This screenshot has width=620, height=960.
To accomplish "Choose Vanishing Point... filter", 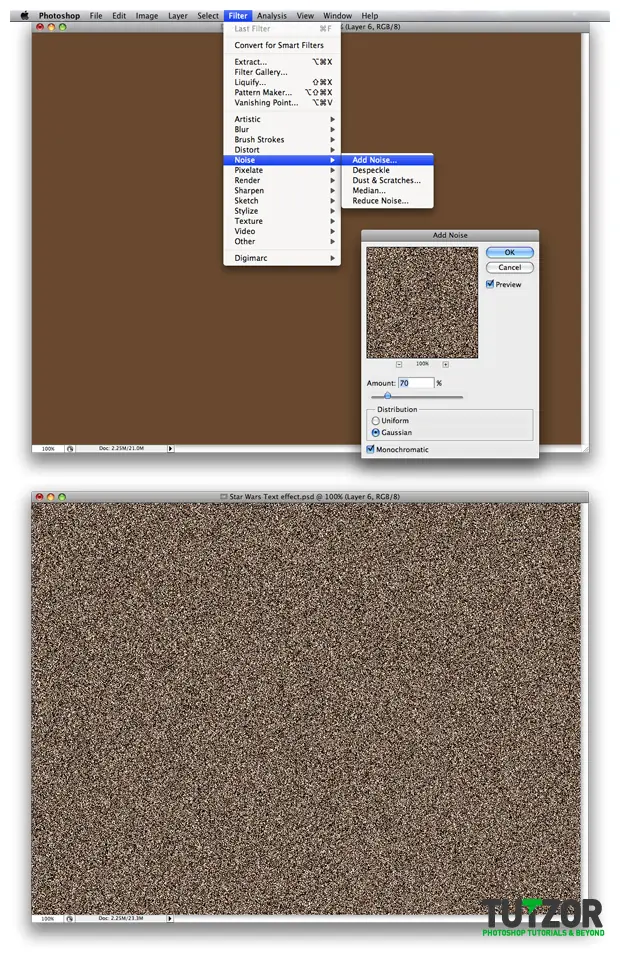I will point(282,102).
